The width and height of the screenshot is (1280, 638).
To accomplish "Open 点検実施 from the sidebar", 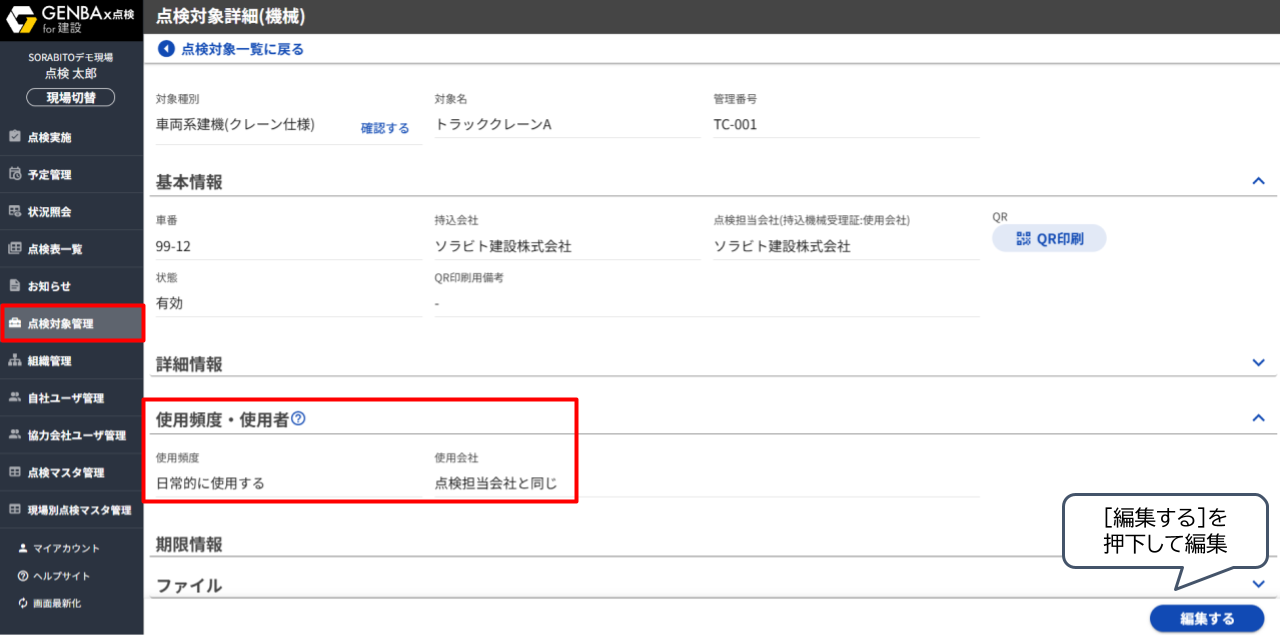I will tap(49, 137).
